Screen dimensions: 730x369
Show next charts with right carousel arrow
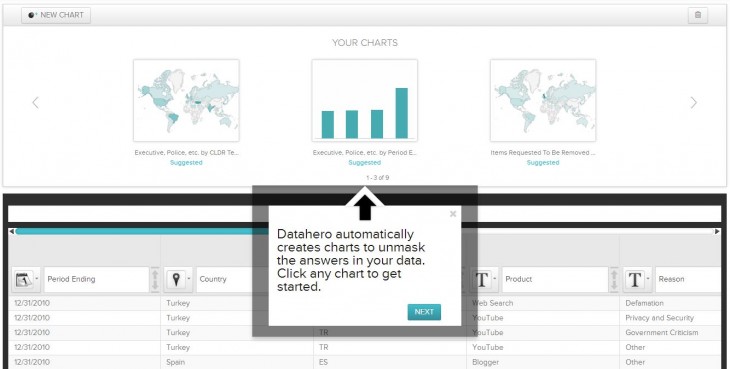694,102
